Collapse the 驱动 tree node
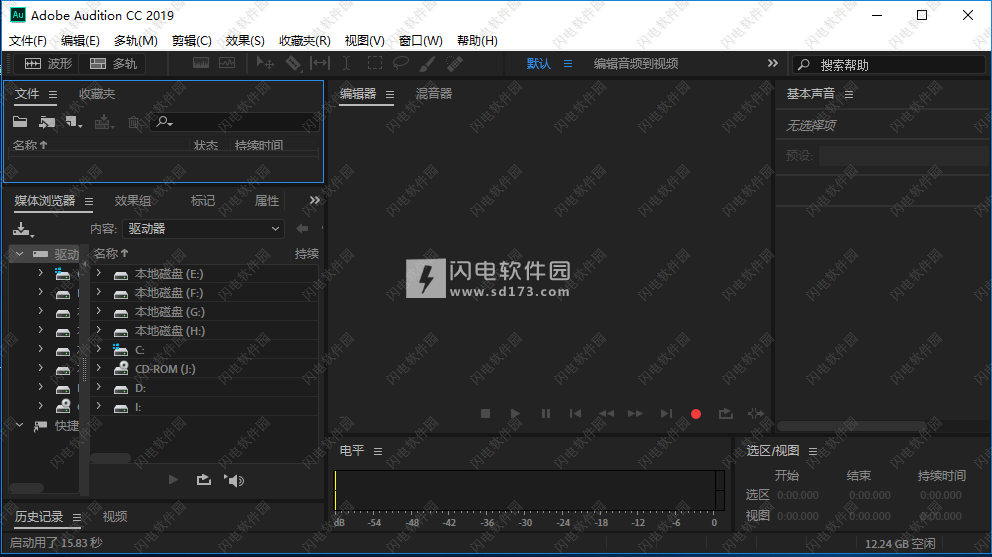Screen dimensions: 992x557 pyautogui.click(x=20, y=254)
